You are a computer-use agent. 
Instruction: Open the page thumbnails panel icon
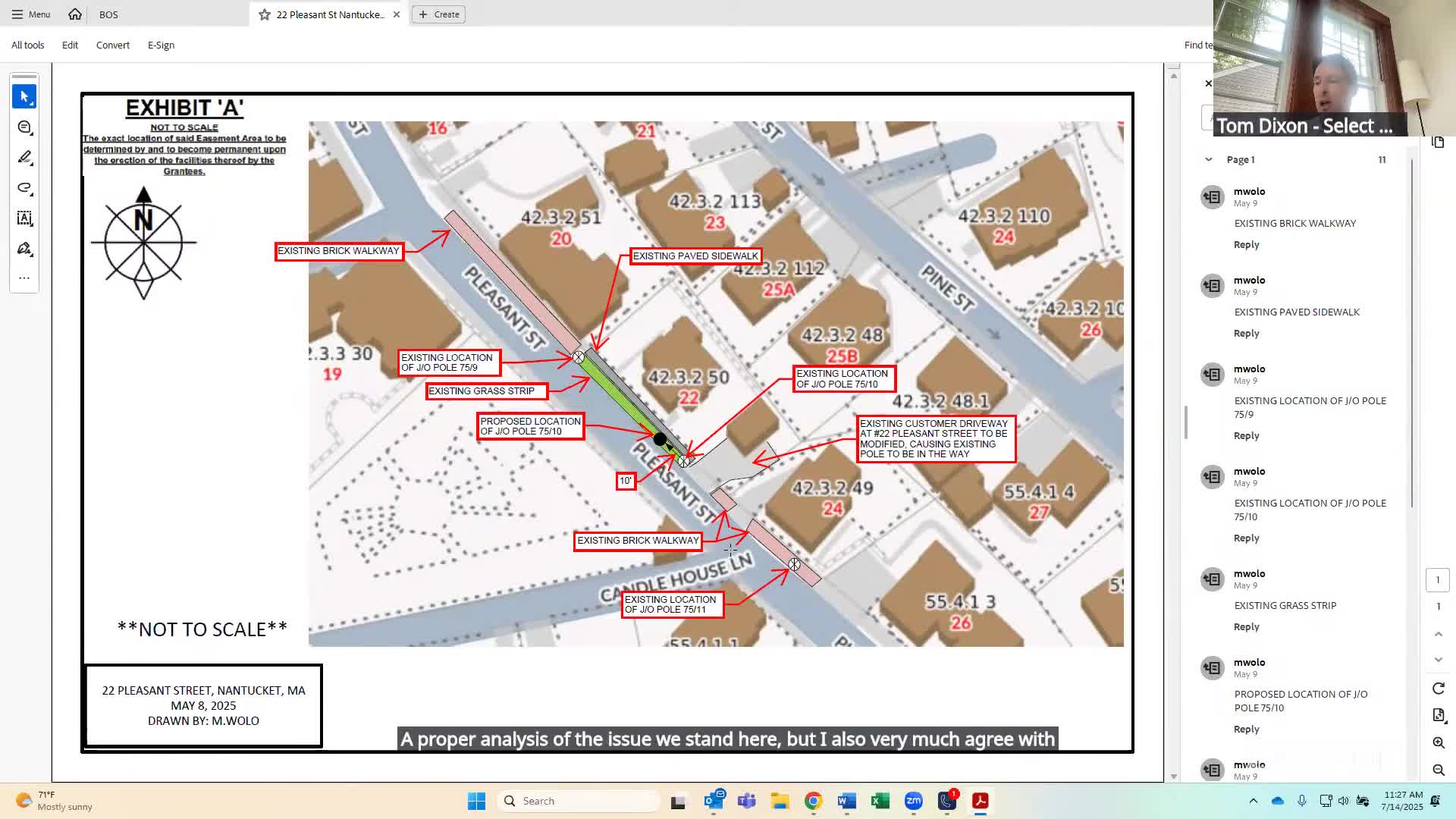(x=1438, y=142)
